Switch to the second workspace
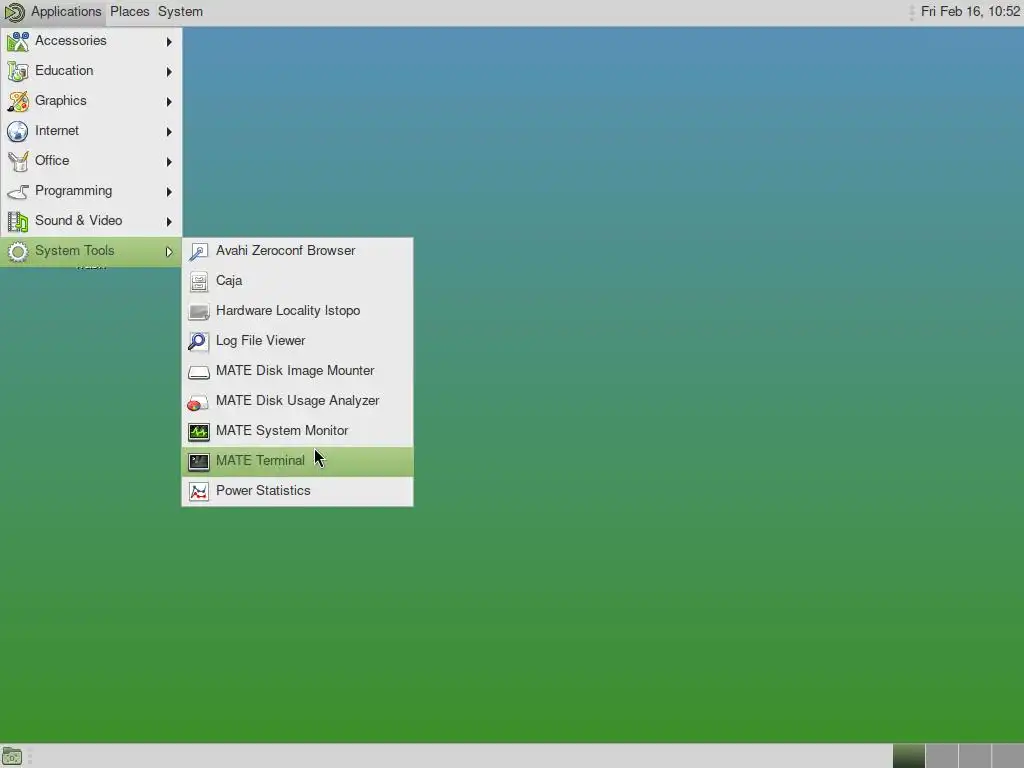Image resolution: width=1024 pixels, height=768 pixels. click(x=942, y=756)
